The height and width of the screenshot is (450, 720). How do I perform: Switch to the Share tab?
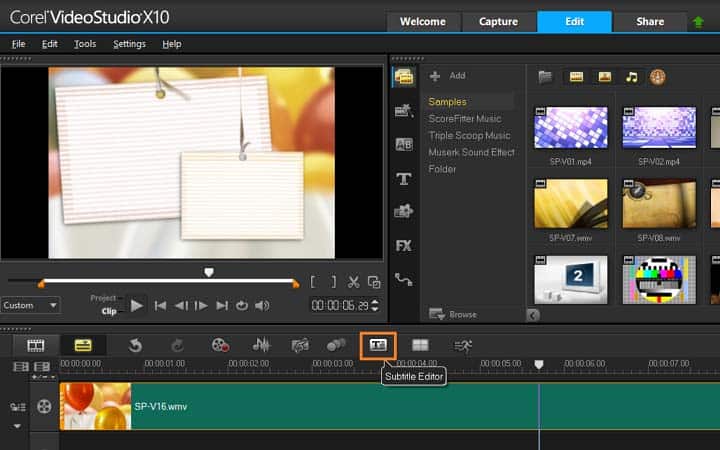coord(650,22)
